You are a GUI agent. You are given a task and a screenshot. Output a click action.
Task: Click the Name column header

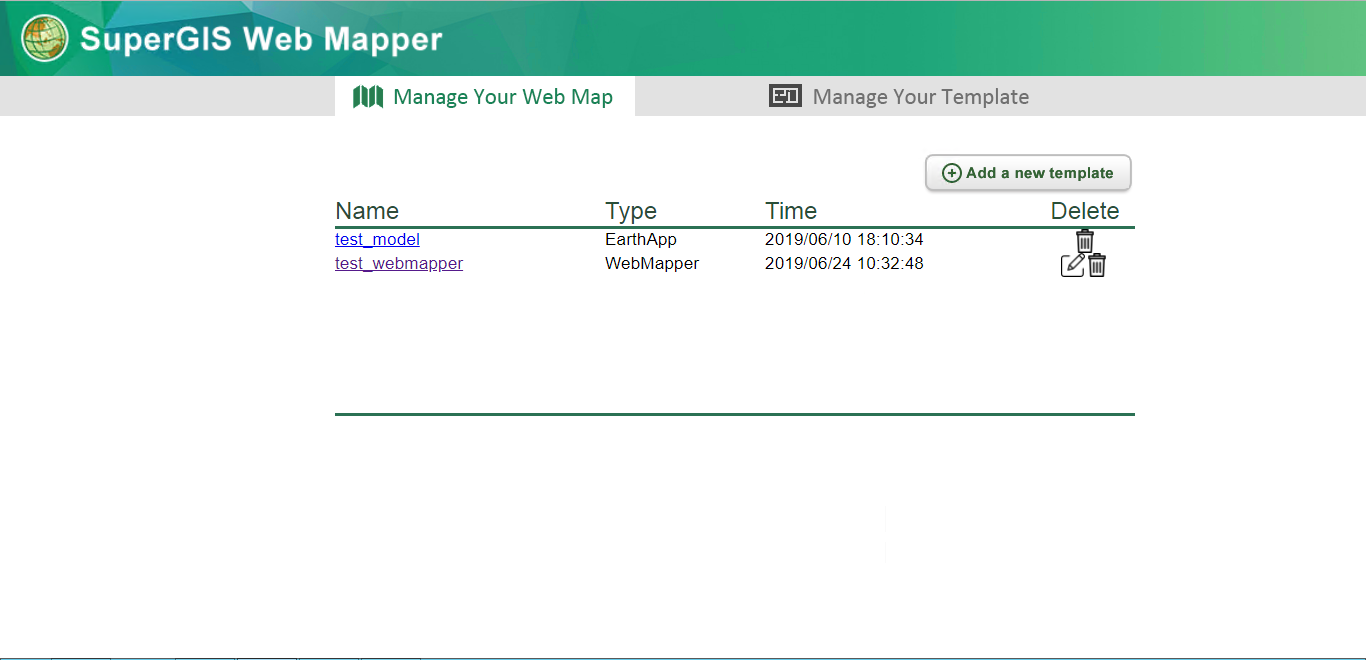click(367, 211)
